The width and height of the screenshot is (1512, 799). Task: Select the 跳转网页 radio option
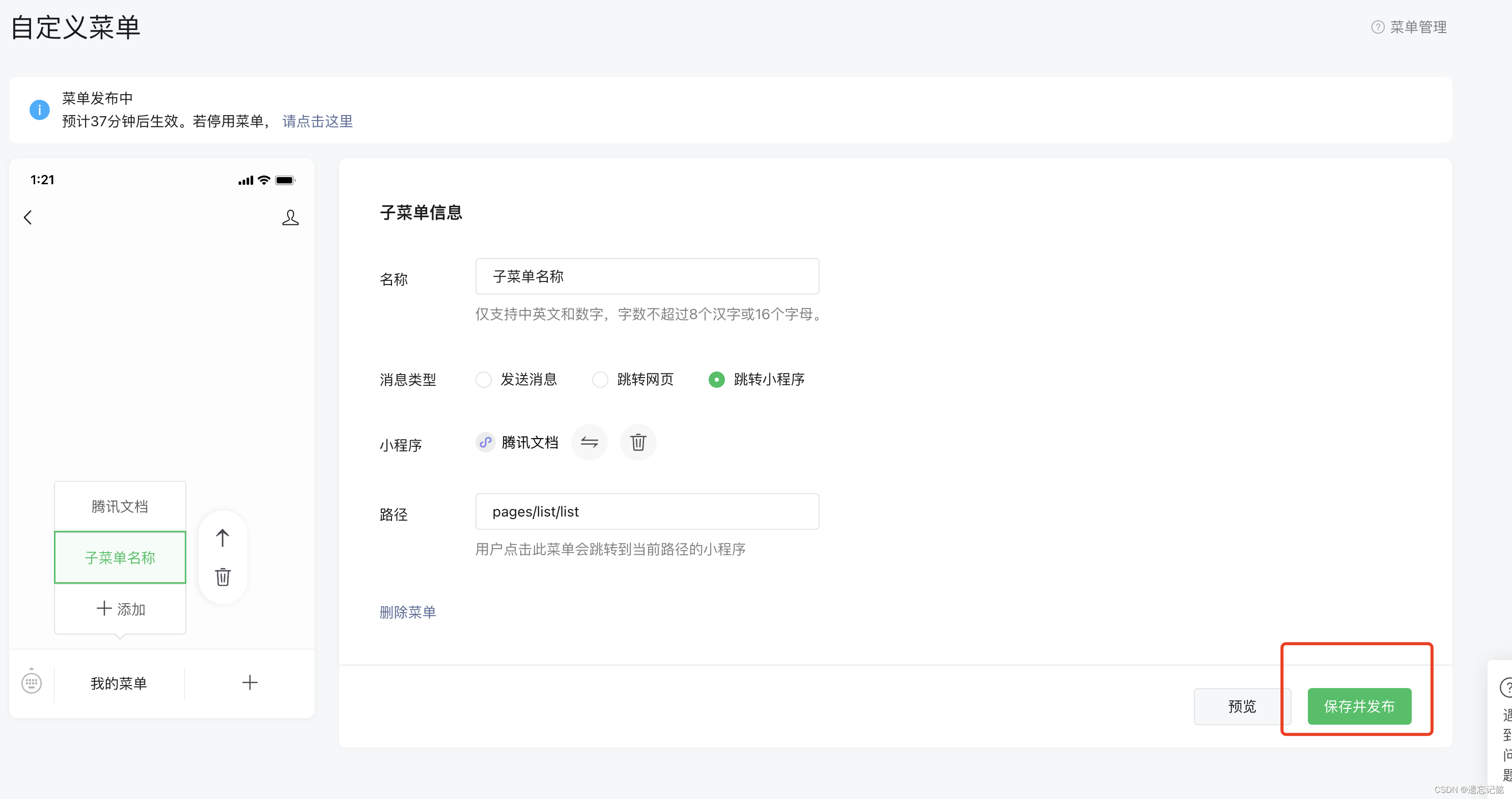[x=600, y=380]
